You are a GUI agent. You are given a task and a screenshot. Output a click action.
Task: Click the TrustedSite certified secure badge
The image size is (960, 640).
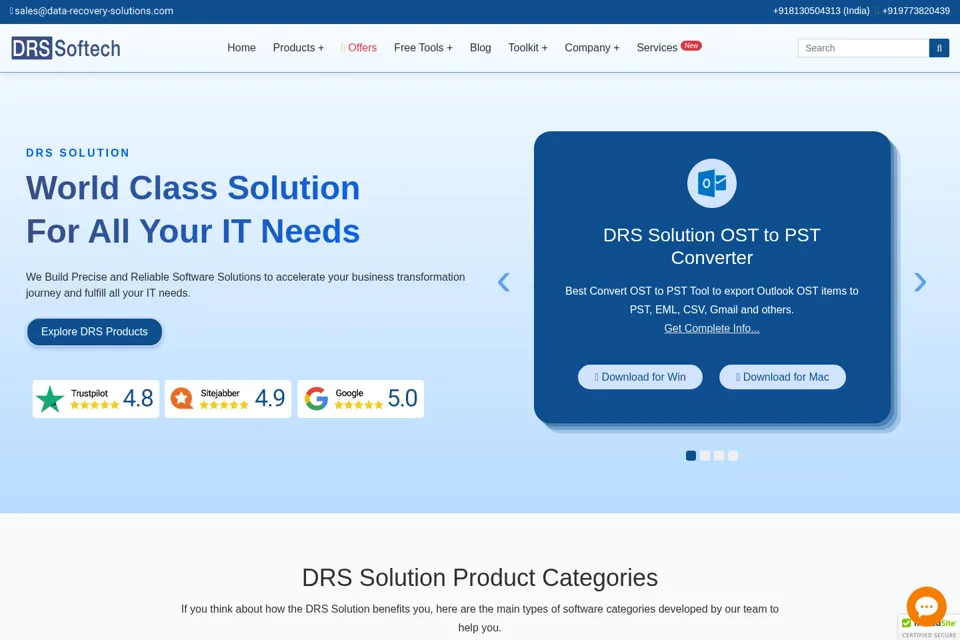coord(929,628)
